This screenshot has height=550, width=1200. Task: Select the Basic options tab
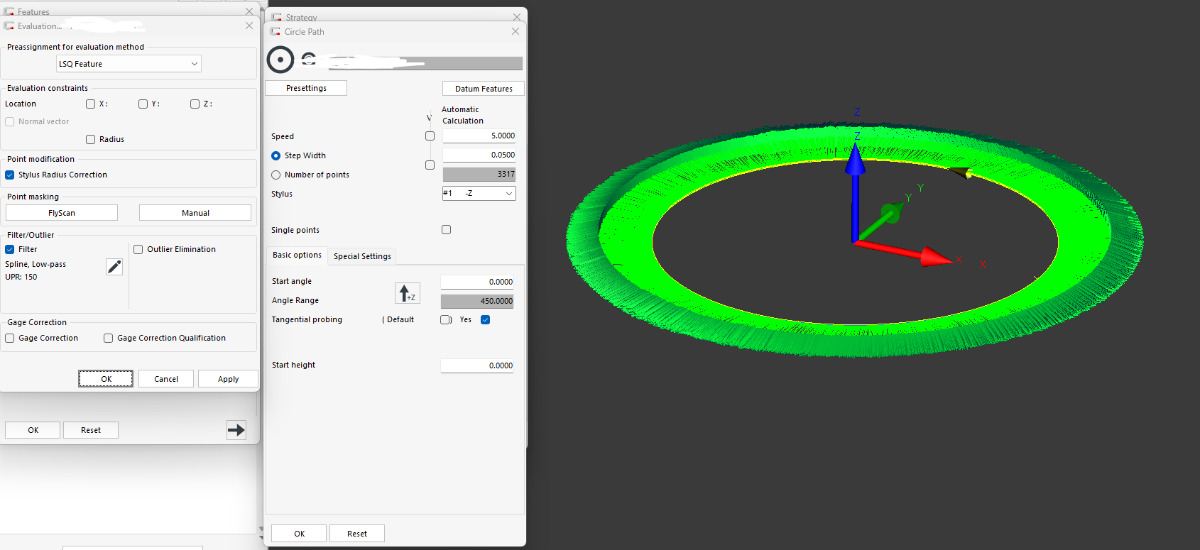297,255
